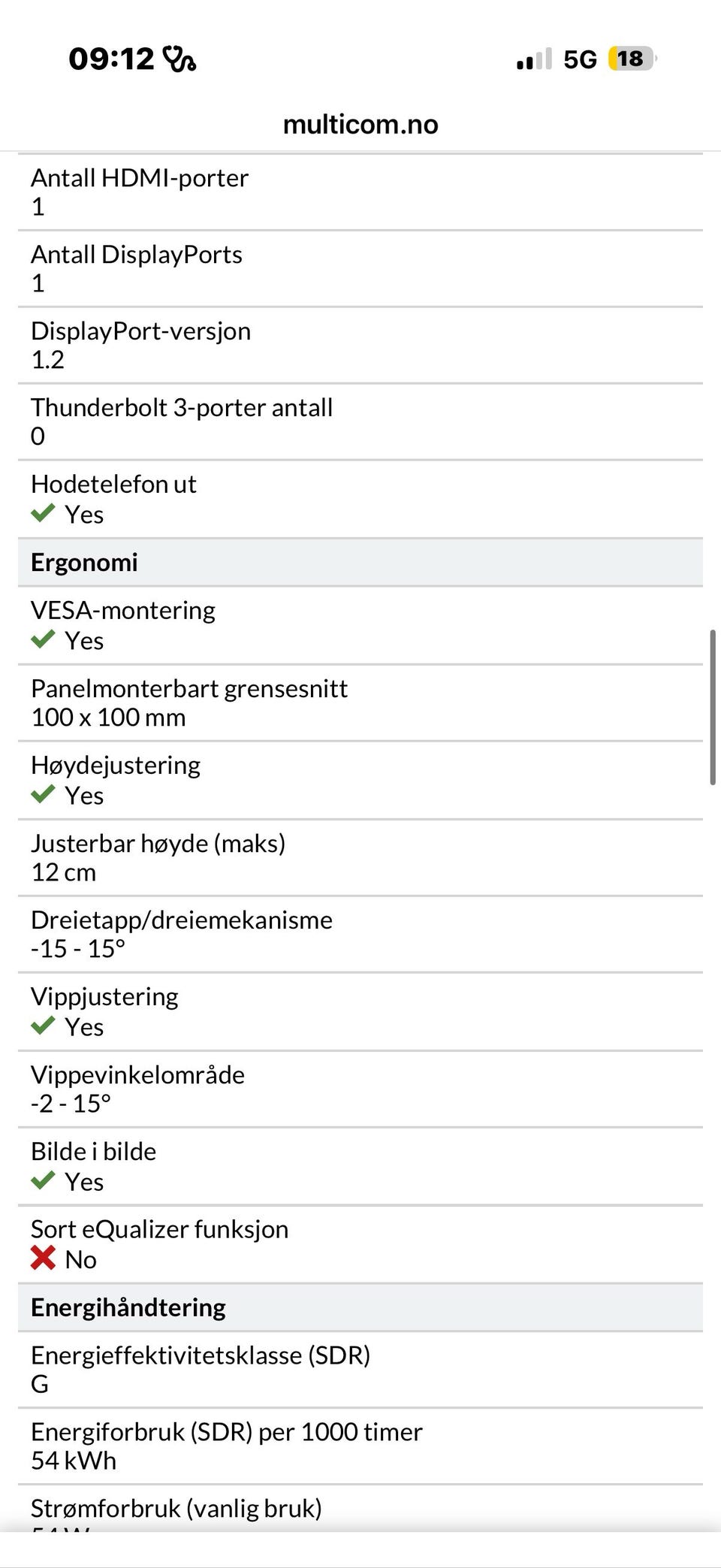Select the Energihåndtering section header
721x1568 pixels.
point(360,1308)
